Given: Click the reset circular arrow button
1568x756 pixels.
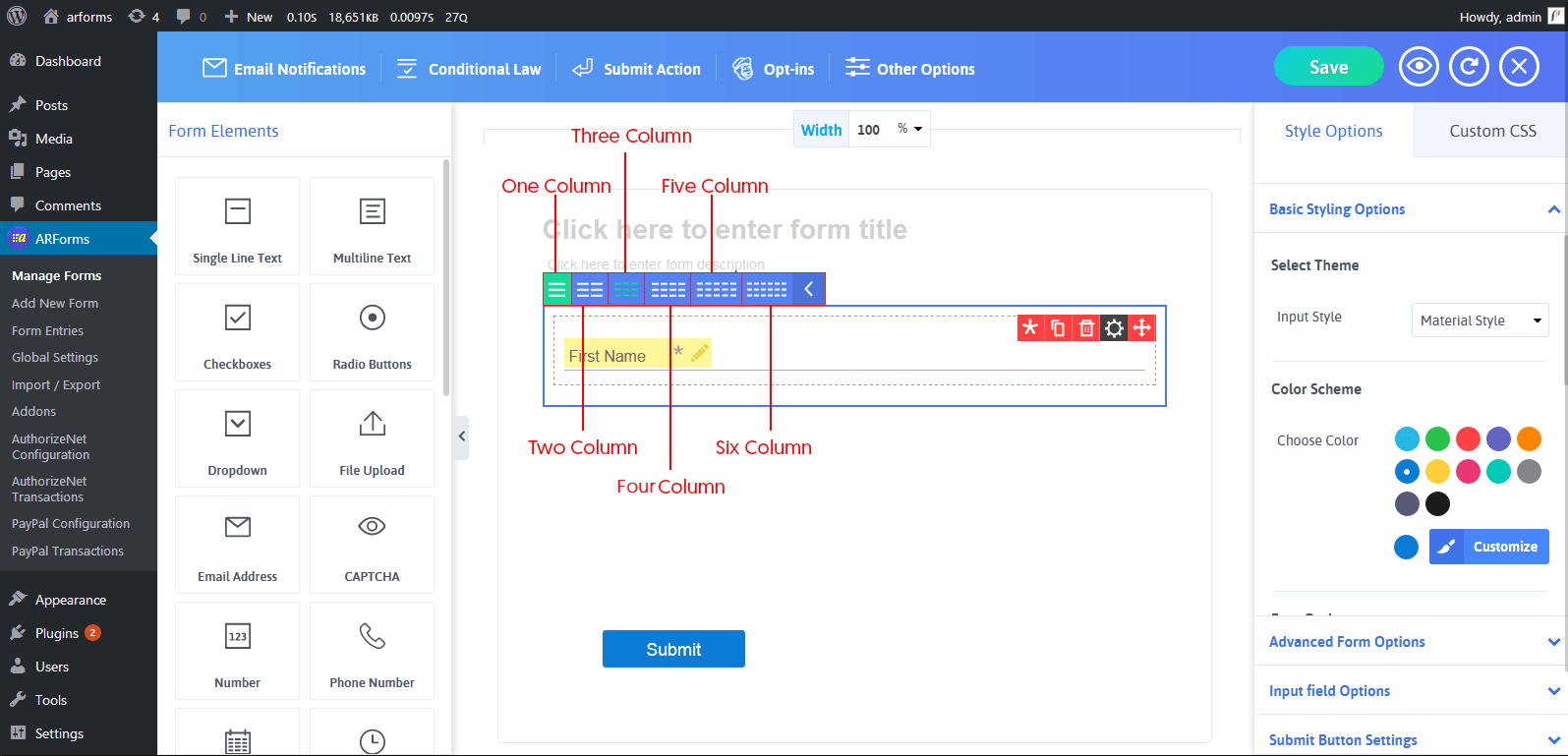Looking at the screenshot, I should 1469,67.
